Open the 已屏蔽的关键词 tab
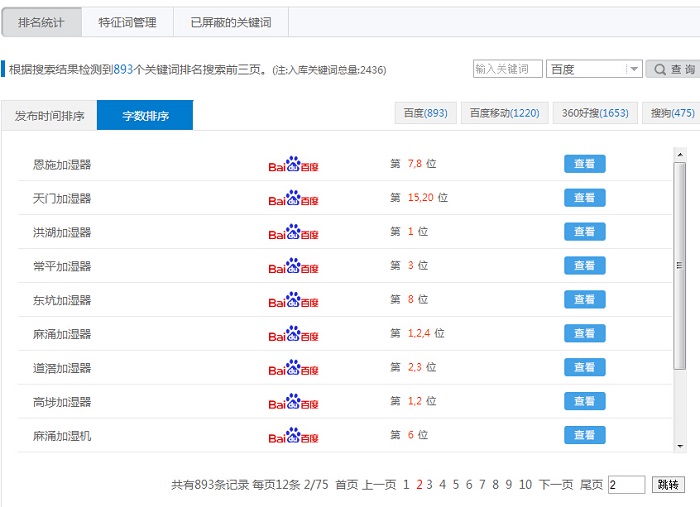This screenshot has width=700, height=507. [230, 22]
